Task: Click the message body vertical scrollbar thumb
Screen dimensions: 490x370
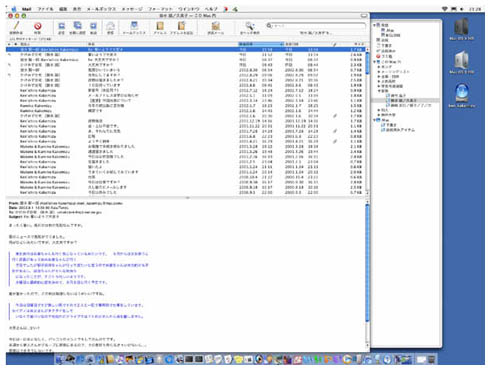Action: (368, 263)
